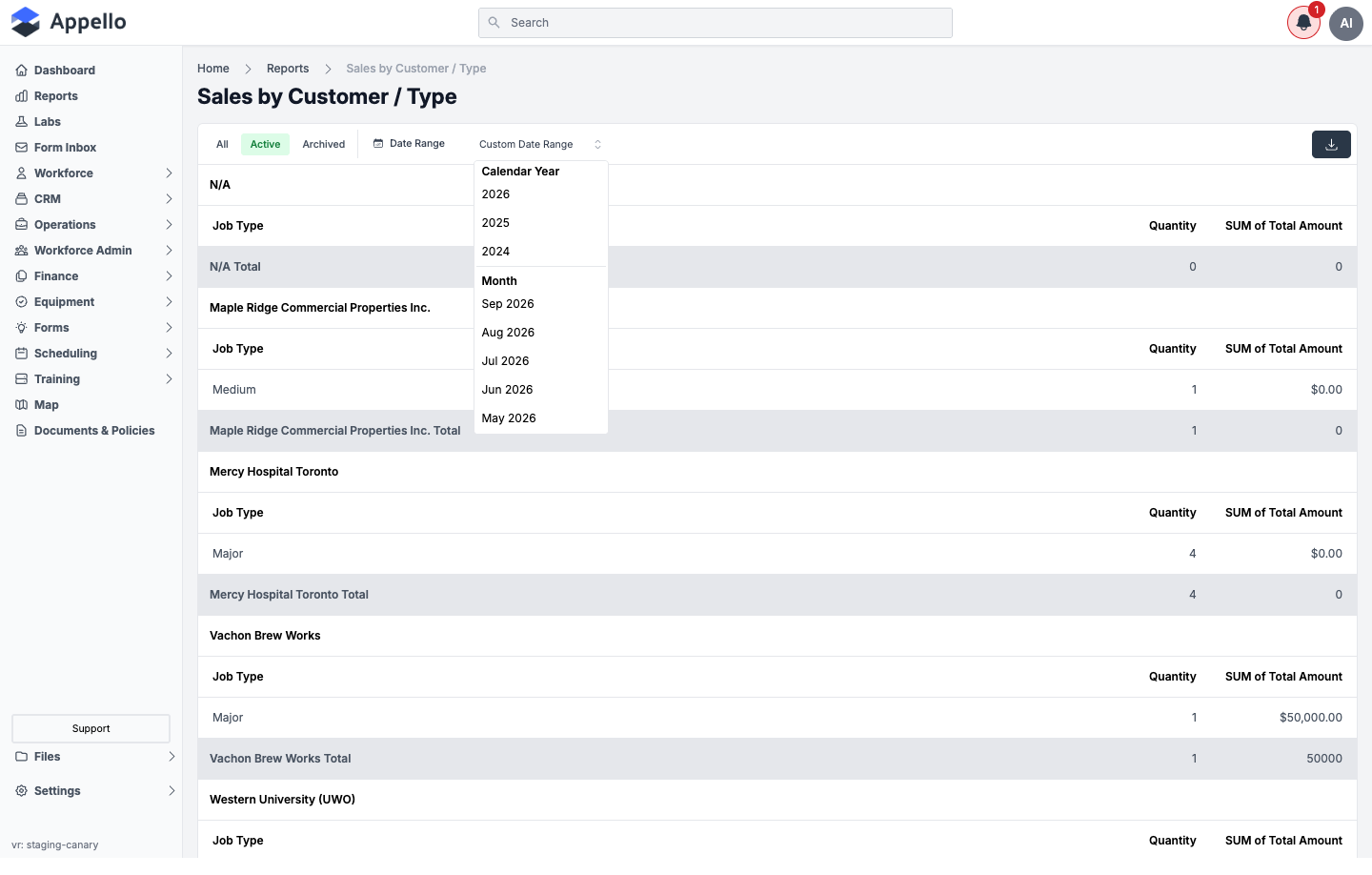Click the Settings gear icon
This screenshot has width=1372, height=875.
click(21, 791)
